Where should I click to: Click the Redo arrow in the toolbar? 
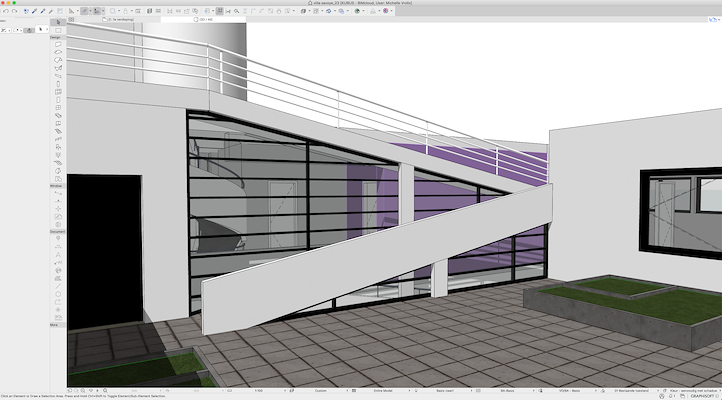coord(14,11)
